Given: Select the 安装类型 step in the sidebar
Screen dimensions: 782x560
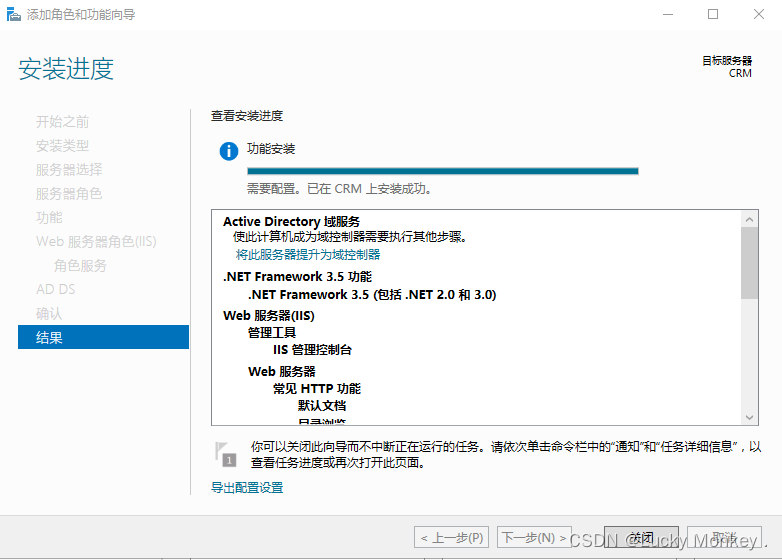Looking at the screenshot, I should (62, 146).
